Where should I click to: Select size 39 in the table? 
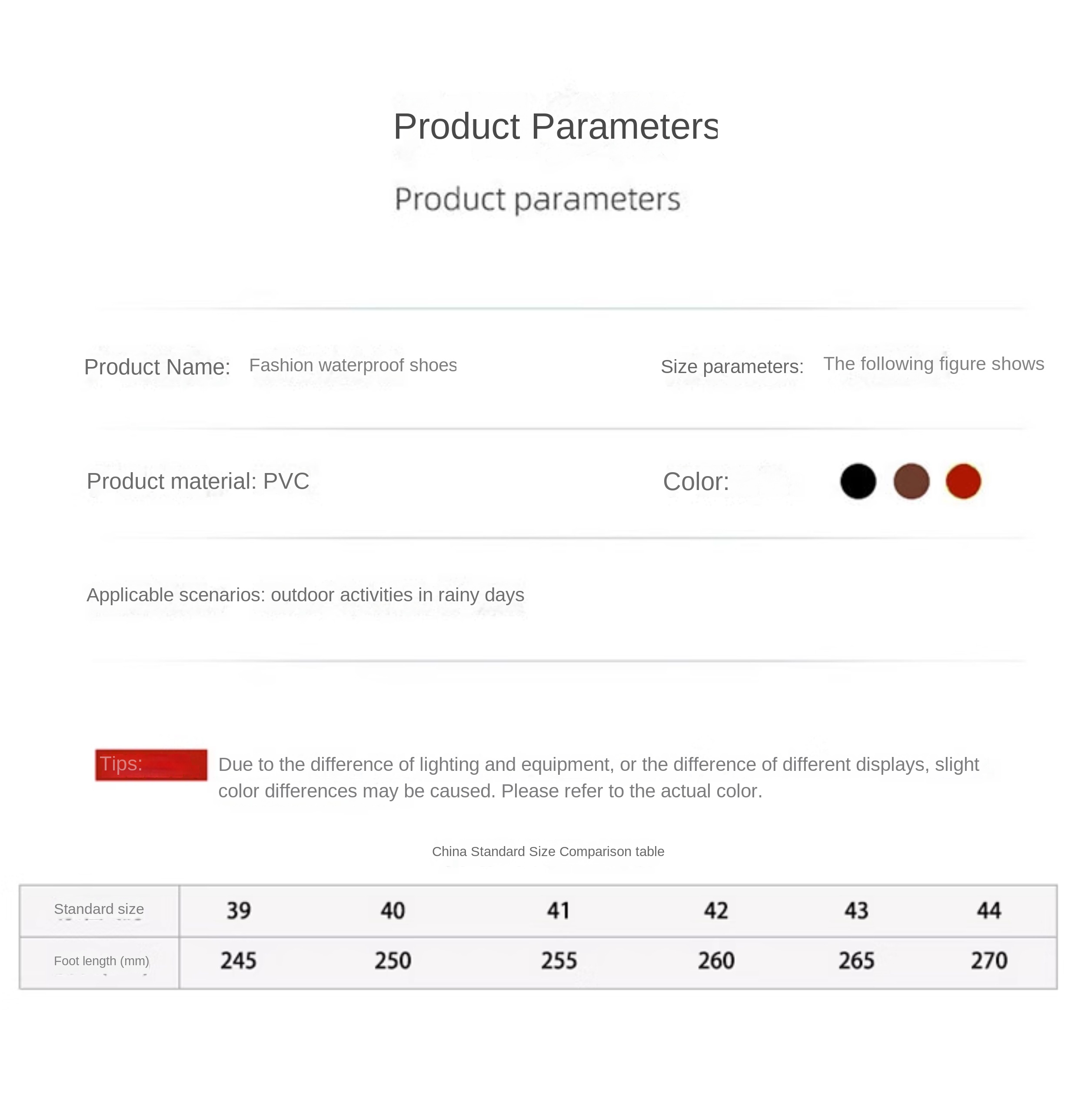click(238, 910)
